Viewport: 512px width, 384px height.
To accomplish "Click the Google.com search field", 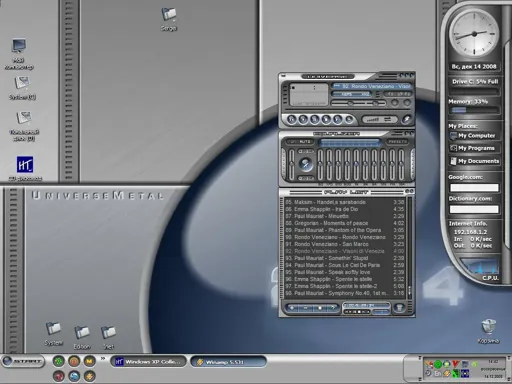I will 474,188.
